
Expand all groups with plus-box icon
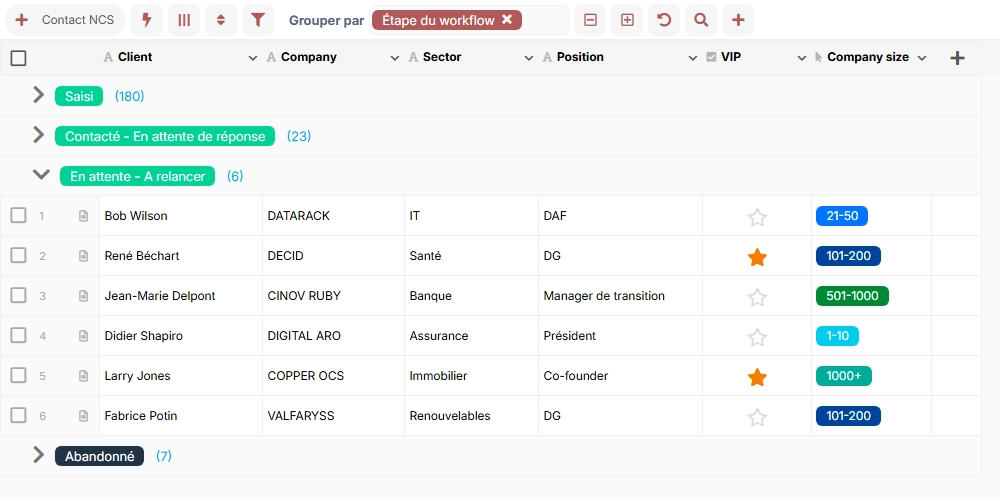pyautogui.click(x=627, y=20)
